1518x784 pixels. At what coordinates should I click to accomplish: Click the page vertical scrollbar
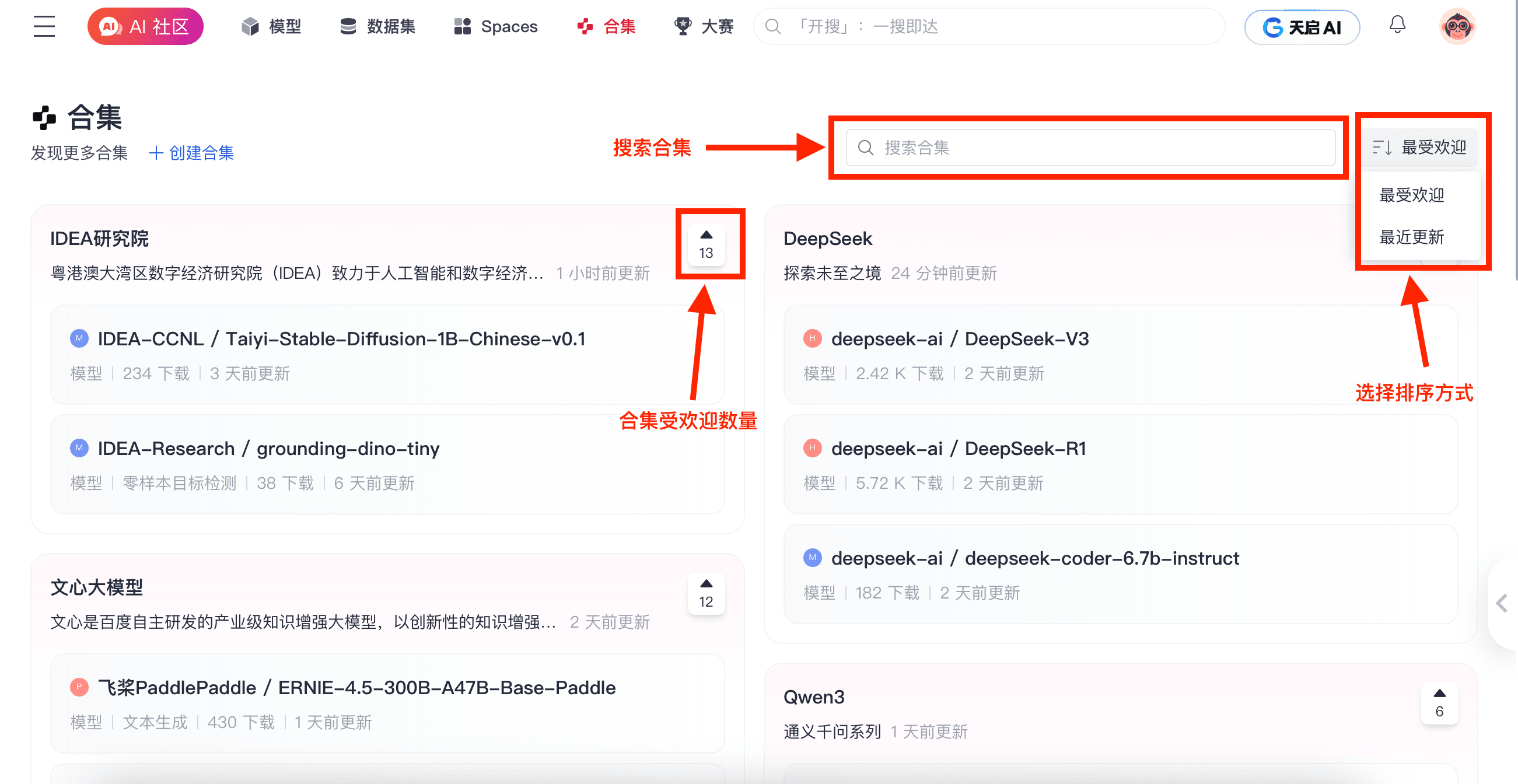(x=1516, y=141)
